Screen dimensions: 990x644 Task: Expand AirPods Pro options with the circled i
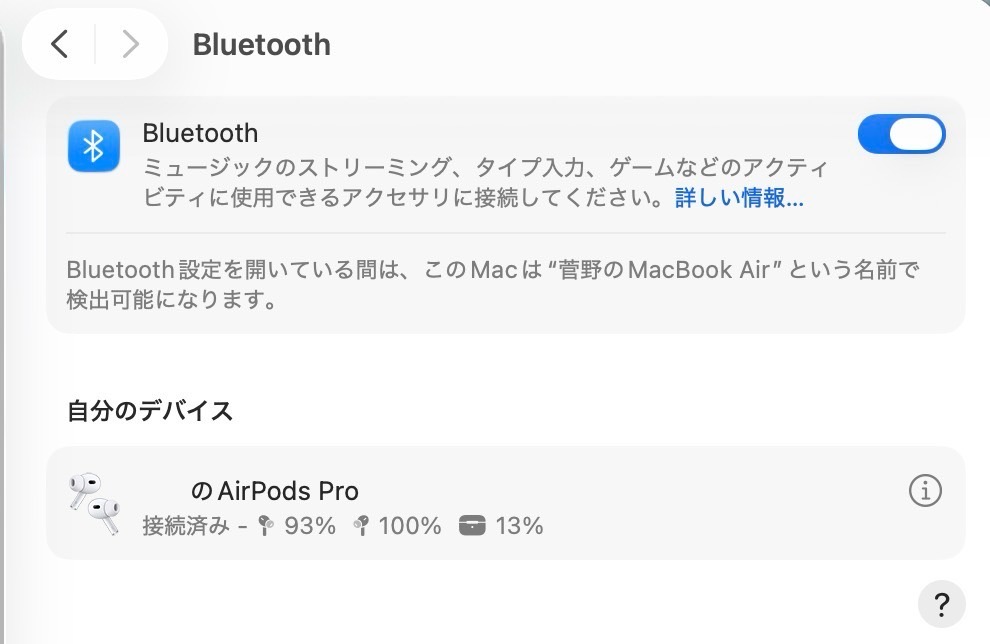[926, 490]
